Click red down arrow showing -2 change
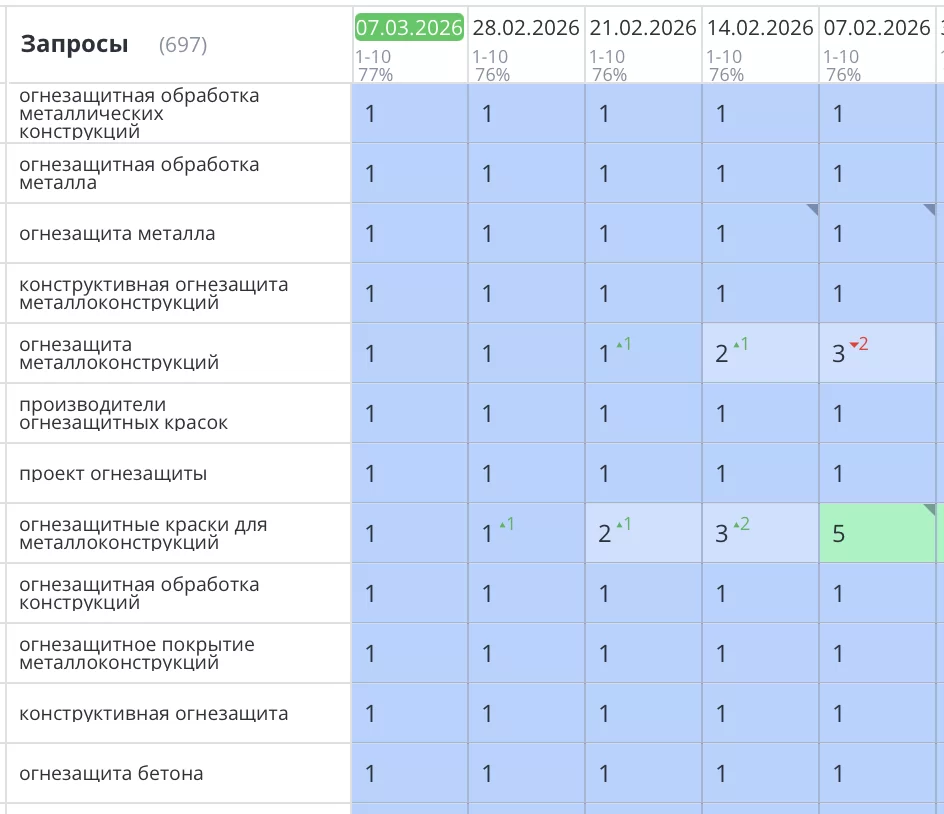This screenshot has width=944, height=814. click(858, 344)
